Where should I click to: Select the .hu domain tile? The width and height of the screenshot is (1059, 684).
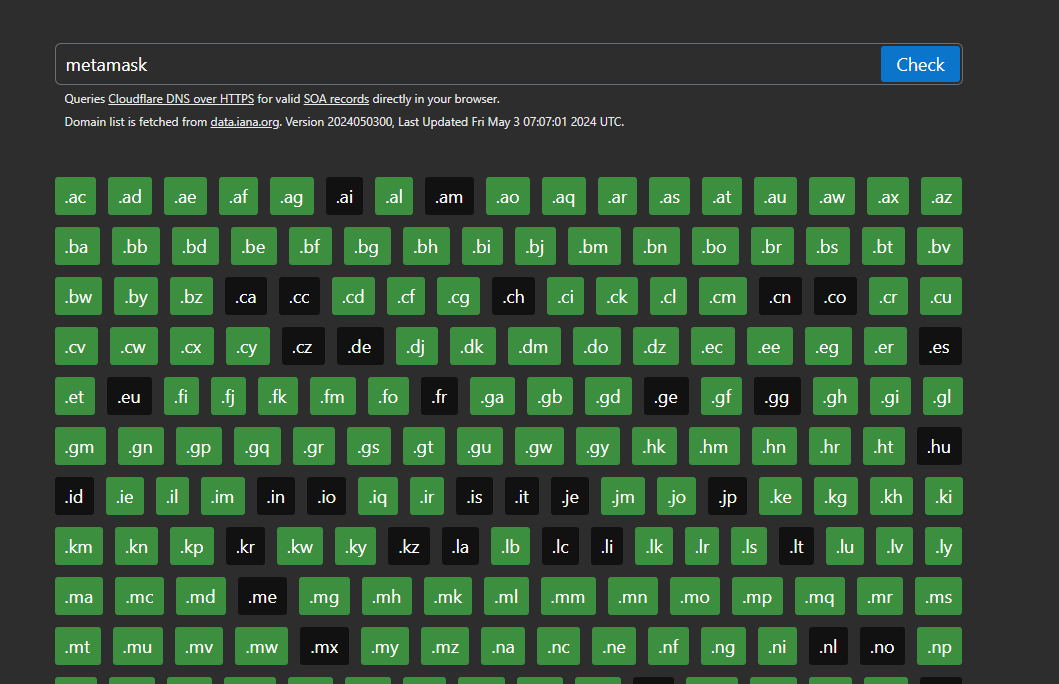coord(939,447)
